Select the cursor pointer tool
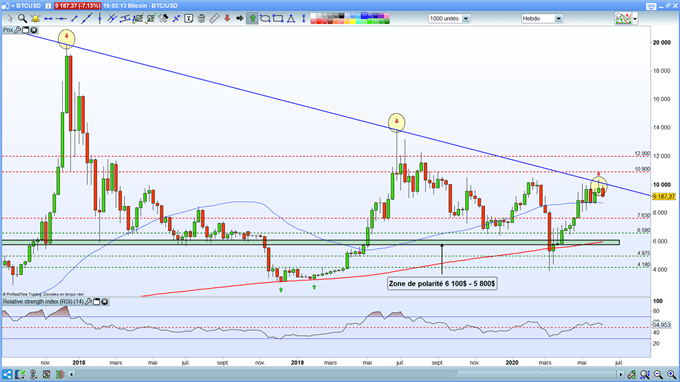 tap(10, 19)
